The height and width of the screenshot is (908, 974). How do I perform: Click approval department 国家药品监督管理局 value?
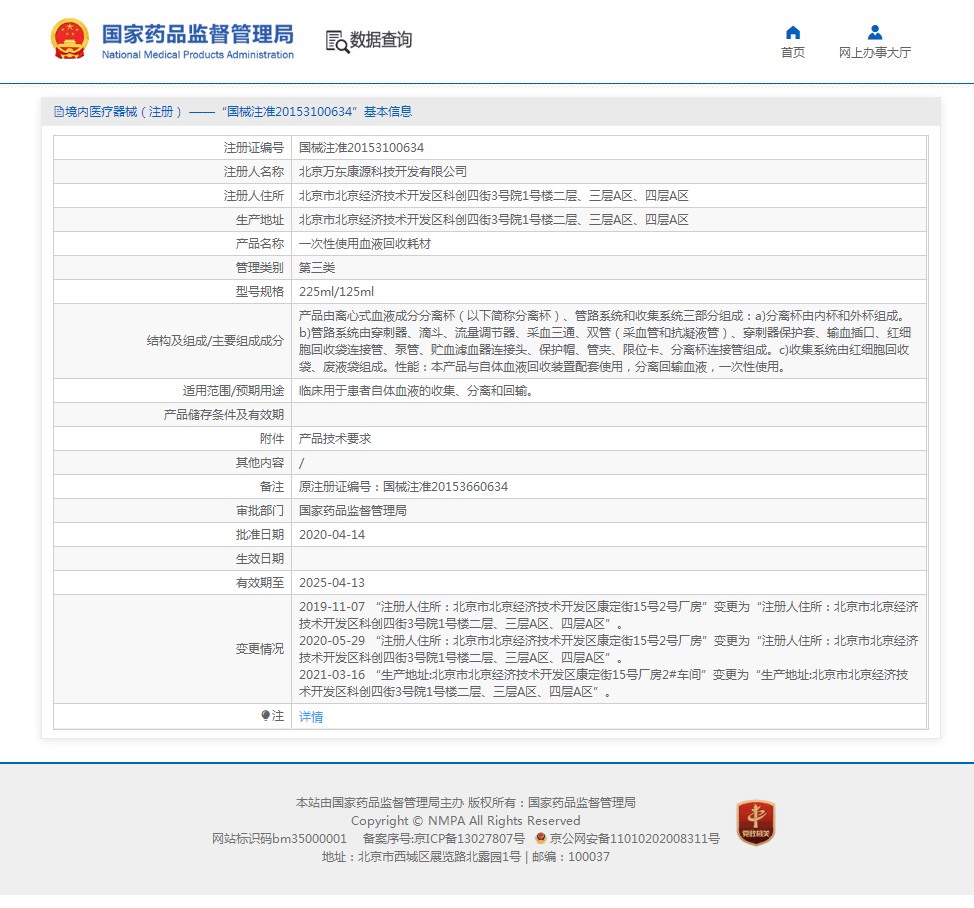coord(353,511)
